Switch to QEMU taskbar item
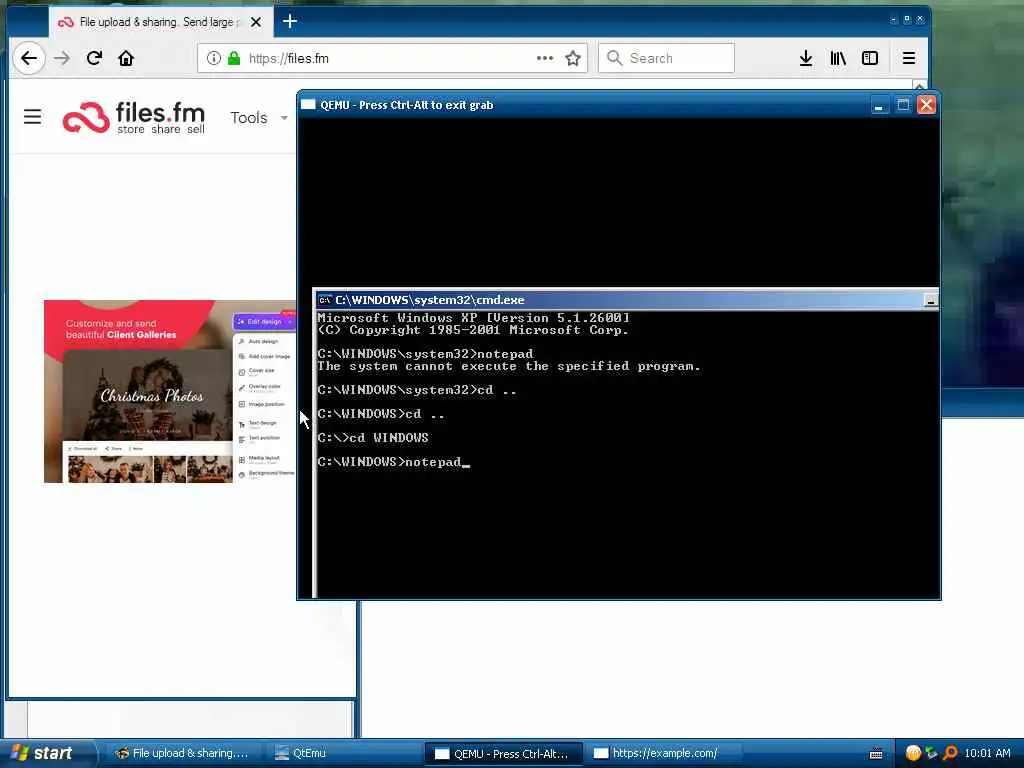 (504, 754)
